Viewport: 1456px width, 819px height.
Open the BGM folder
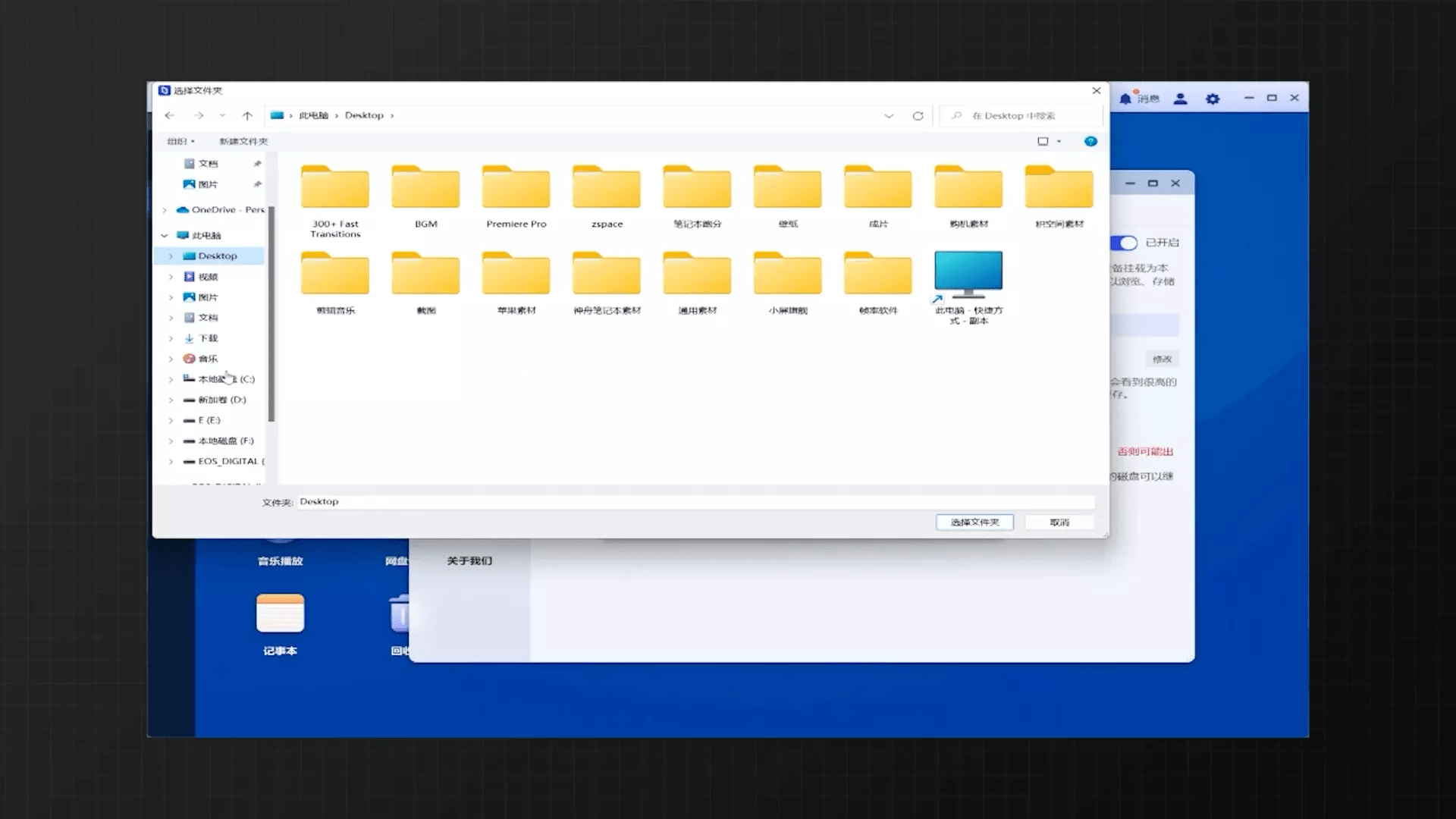pos(425,196)
